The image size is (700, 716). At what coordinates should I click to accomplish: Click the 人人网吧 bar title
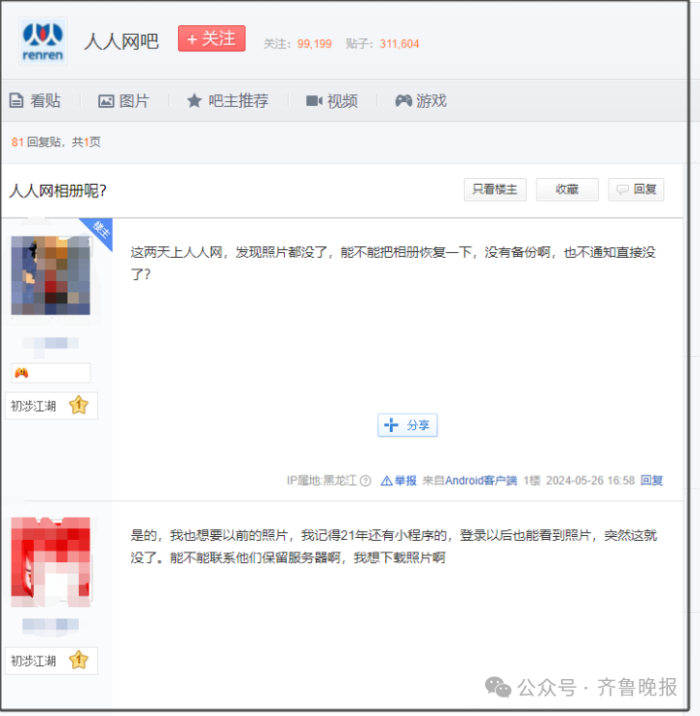121,42
